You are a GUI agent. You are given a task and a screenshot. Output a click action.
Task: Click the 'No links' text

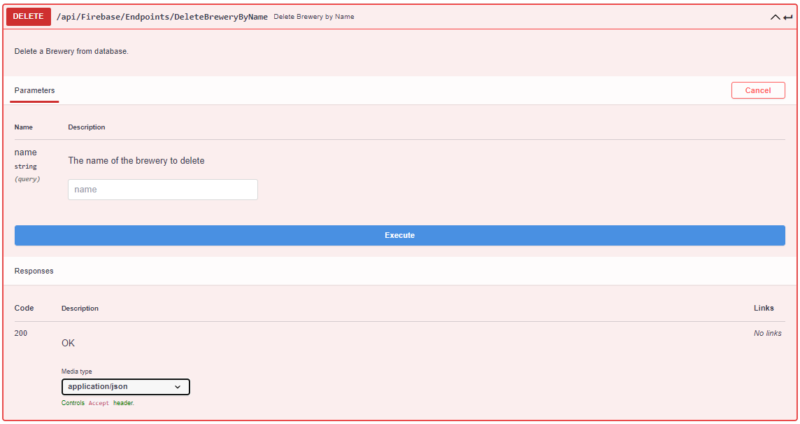tap(769, 332)
